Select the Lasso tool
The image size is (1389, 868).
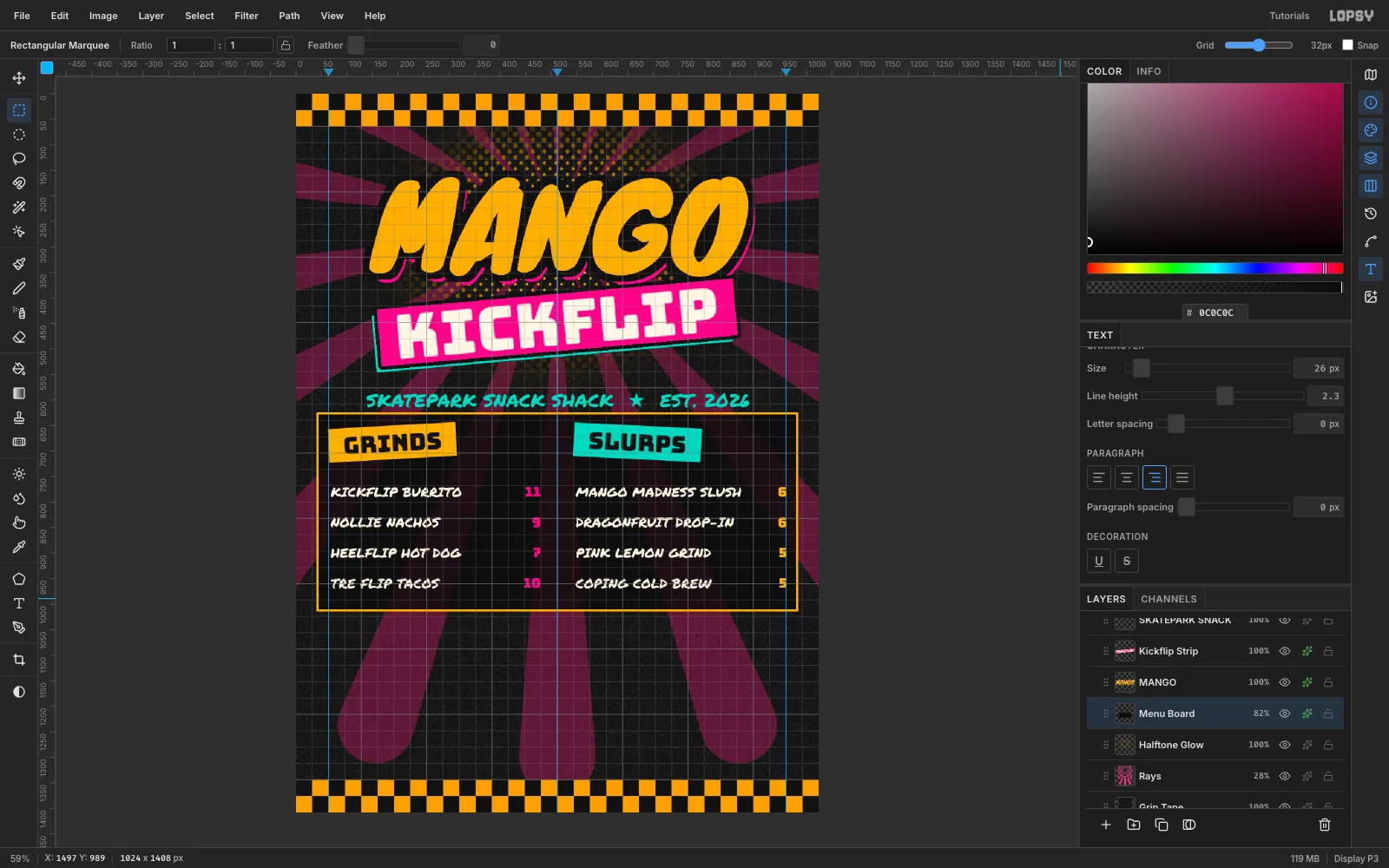19,159
